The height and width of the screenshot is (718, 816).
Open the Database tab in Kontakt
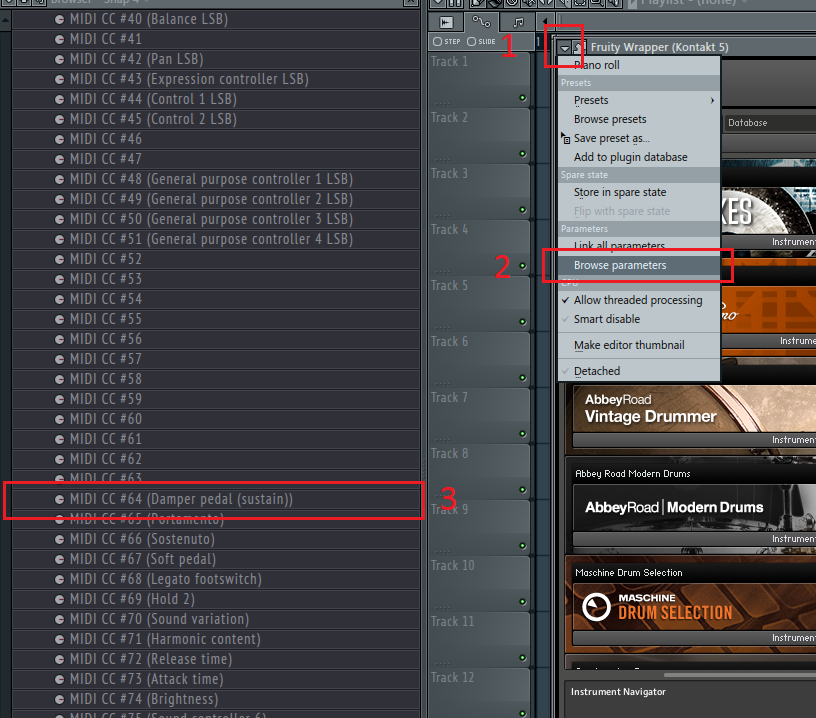point(769,123)
